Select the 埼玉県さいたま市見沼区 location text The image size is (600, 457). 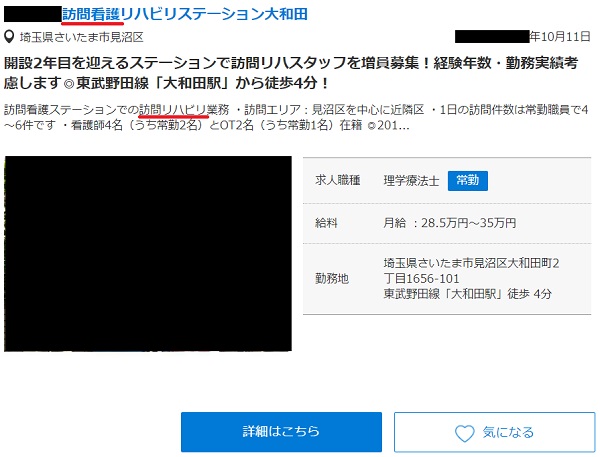tap(82, 37)
